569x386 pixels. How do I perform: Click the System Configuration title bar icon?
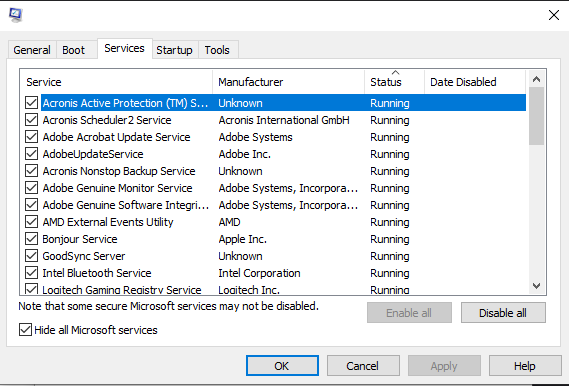click(x=16, y=15)
